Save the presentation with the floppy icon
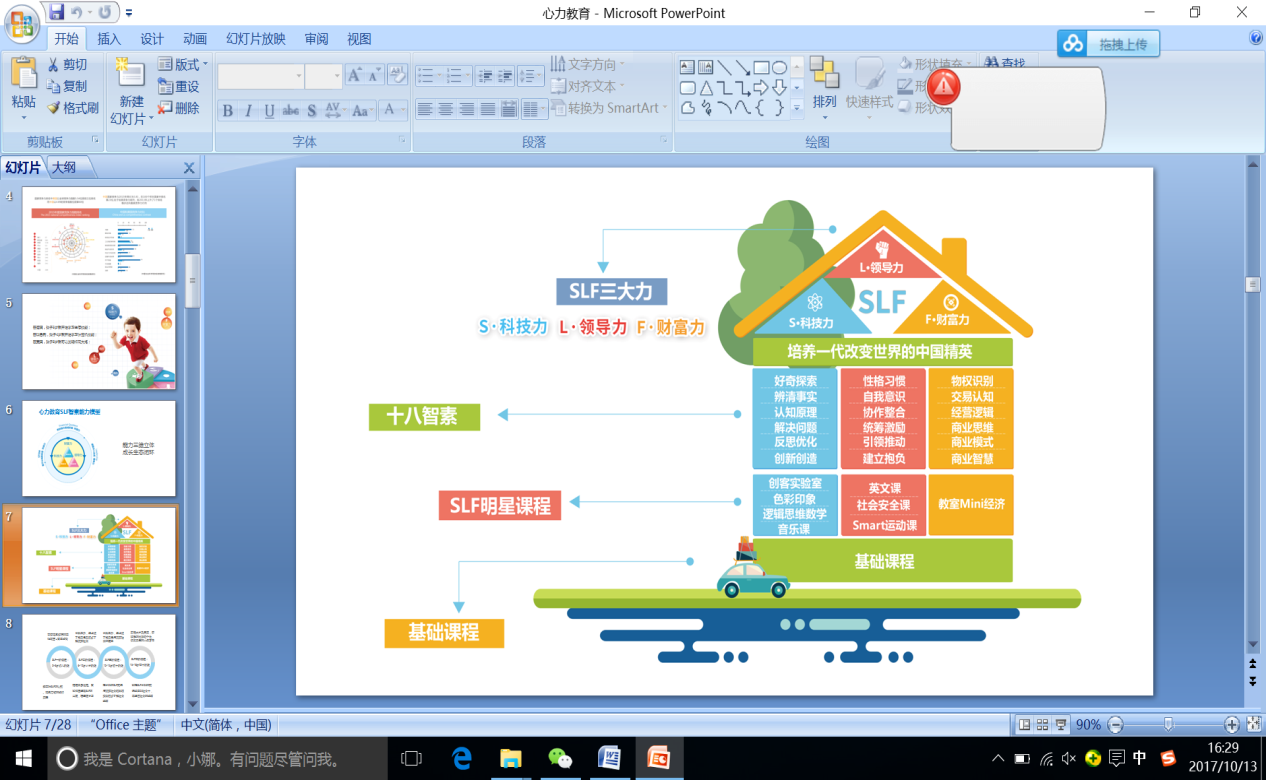The image size is (1266, 780). pyautogui.click(x=57, y=13)
